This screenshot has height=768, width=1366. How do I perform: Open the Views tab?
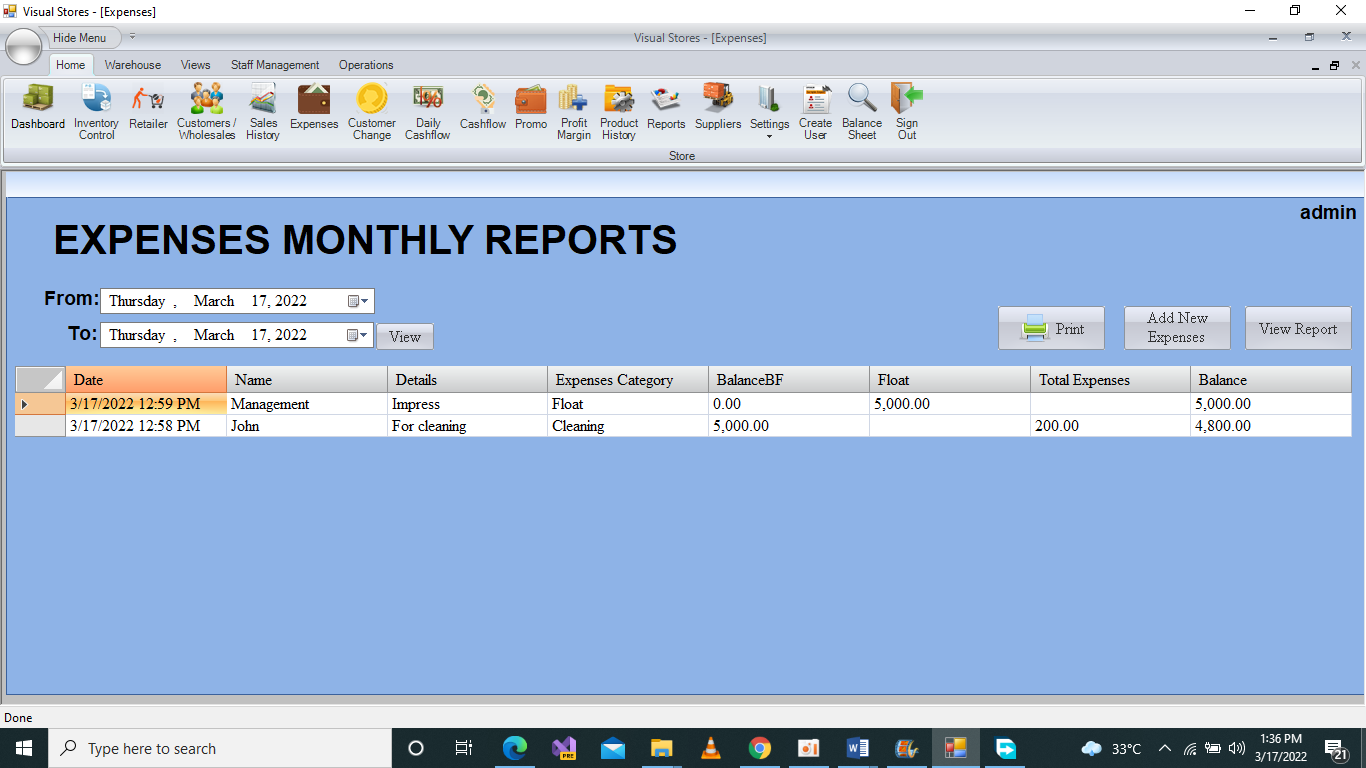click(196, 65)
